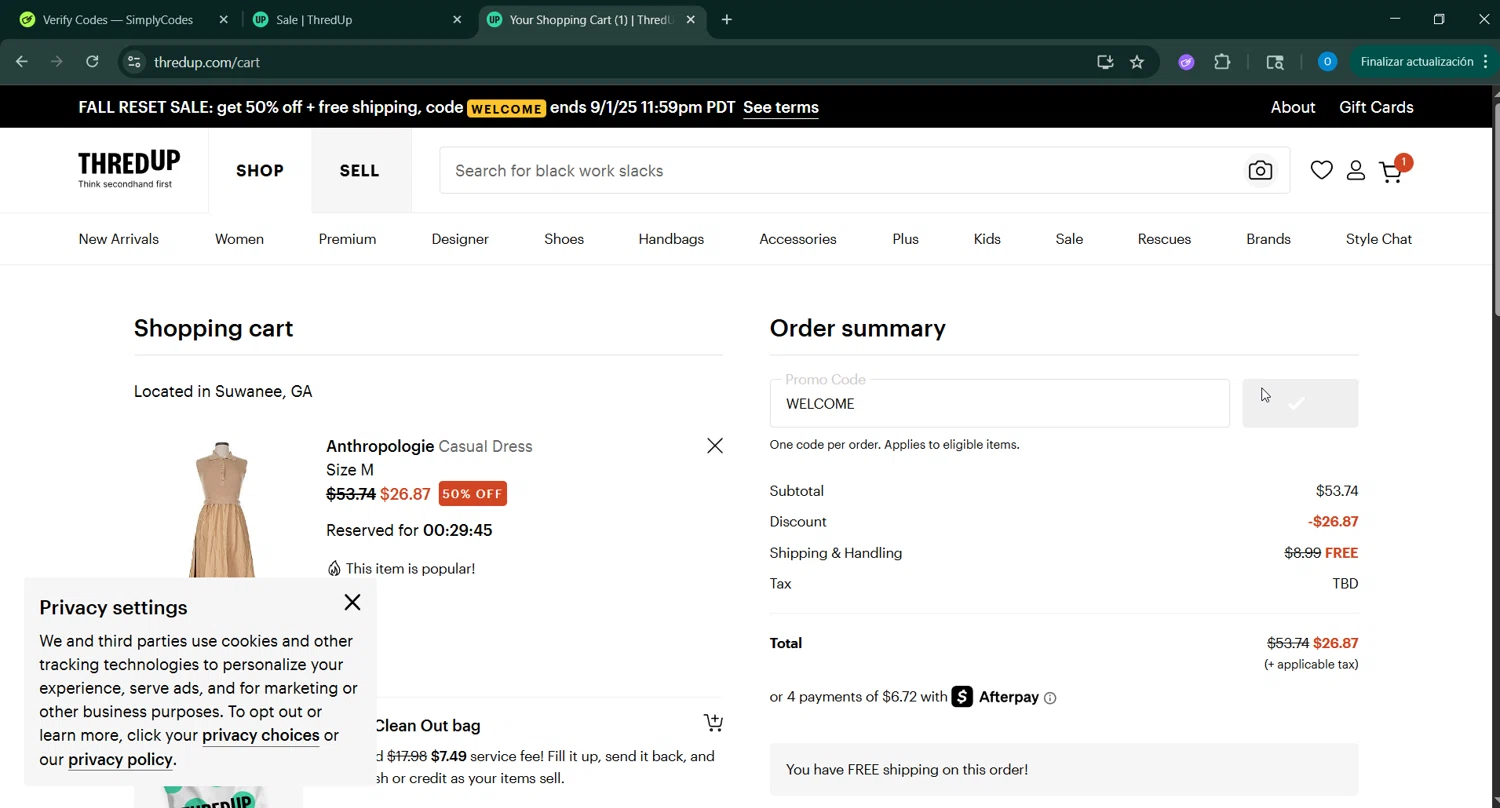Open the Accessories category
This screenshot has width=1500, height=808.
click(798, 239)
